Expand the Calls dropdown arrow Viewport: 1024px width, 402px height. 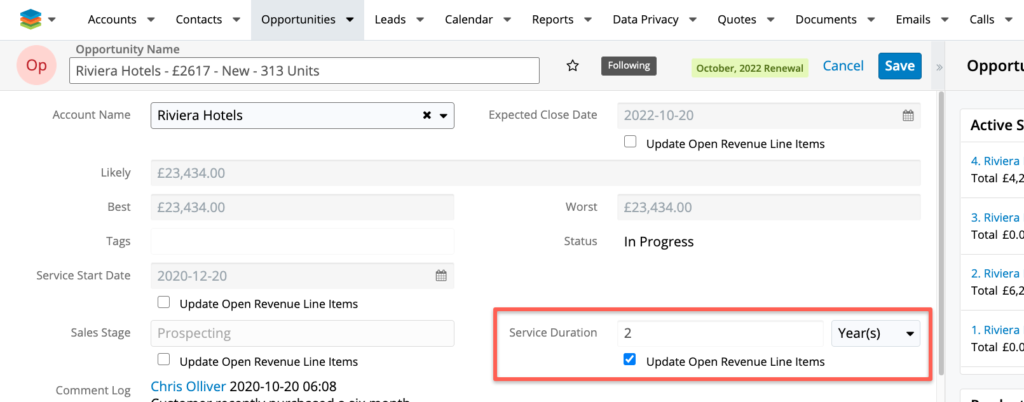click(x=1010, y=20)
